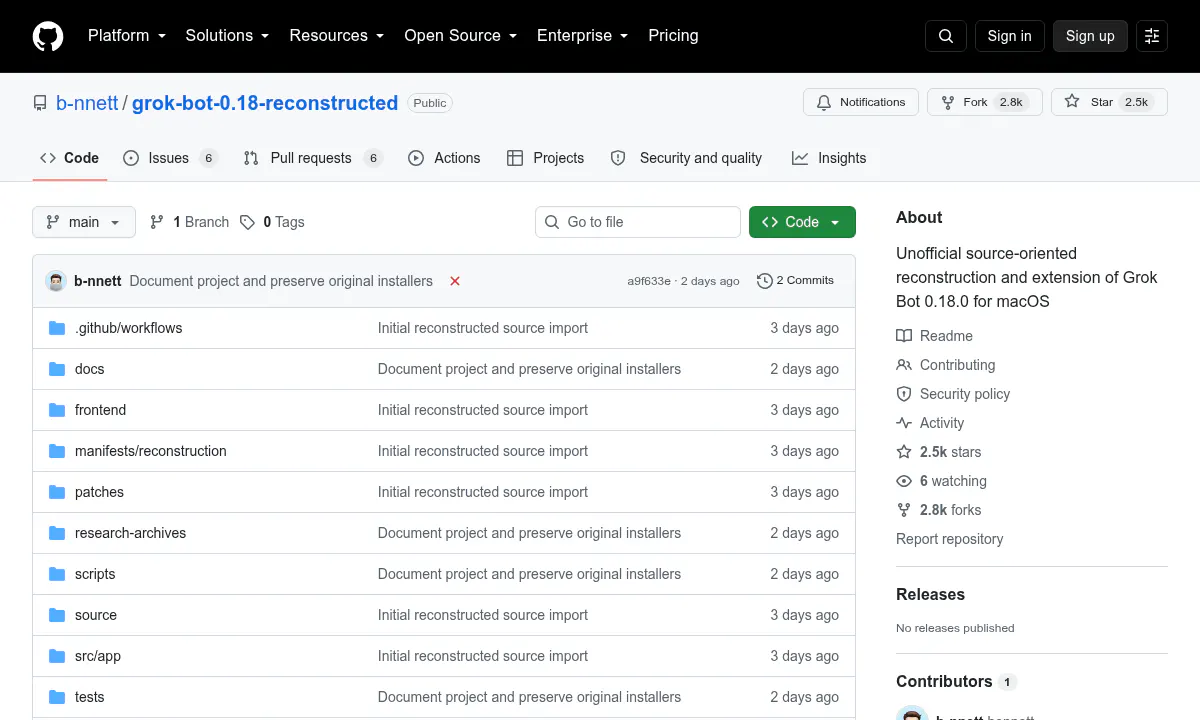1200x720 pixels.
Task: Open the latest commit message in the header row
Action: coord(281,281)
